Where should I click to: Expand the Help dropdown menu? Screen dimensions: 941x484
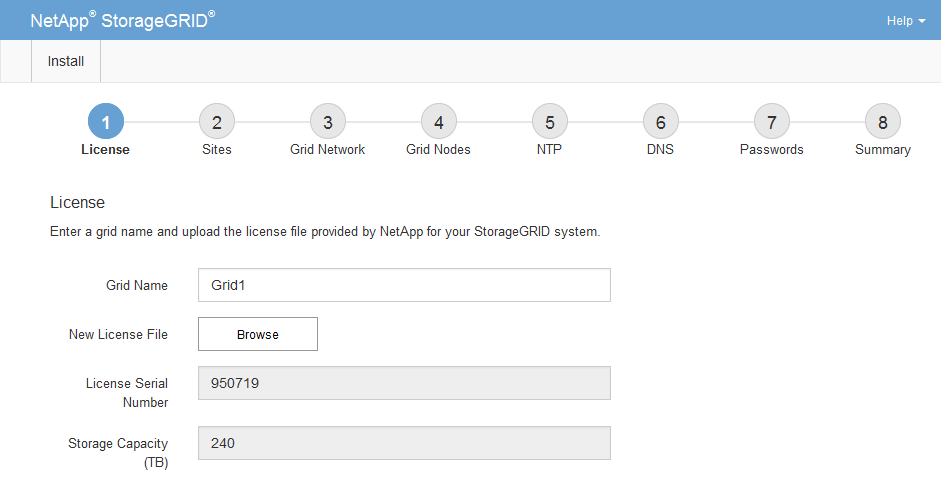pyautogui.click(x=905, y=21)
